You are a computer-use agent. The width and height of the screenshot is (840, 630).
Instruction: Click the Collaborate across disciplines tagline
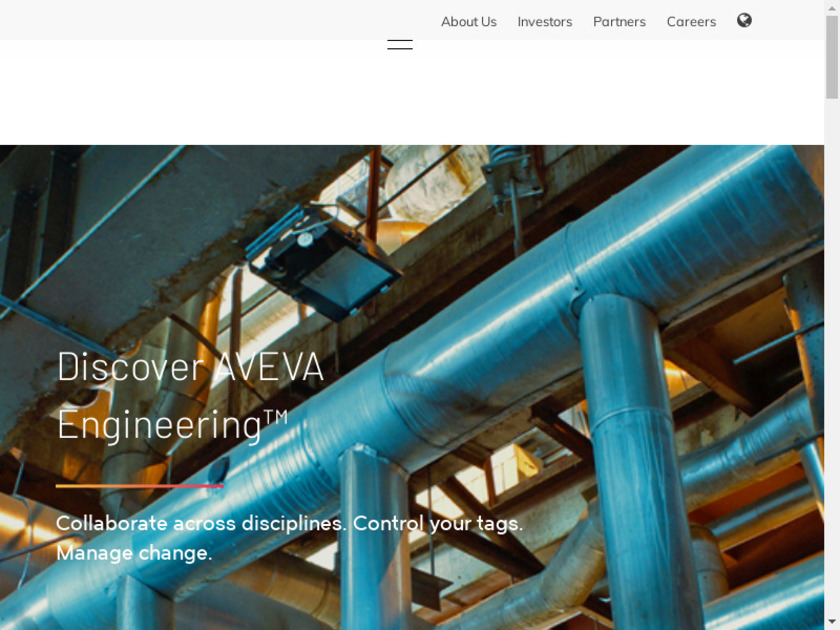[289, 523]
